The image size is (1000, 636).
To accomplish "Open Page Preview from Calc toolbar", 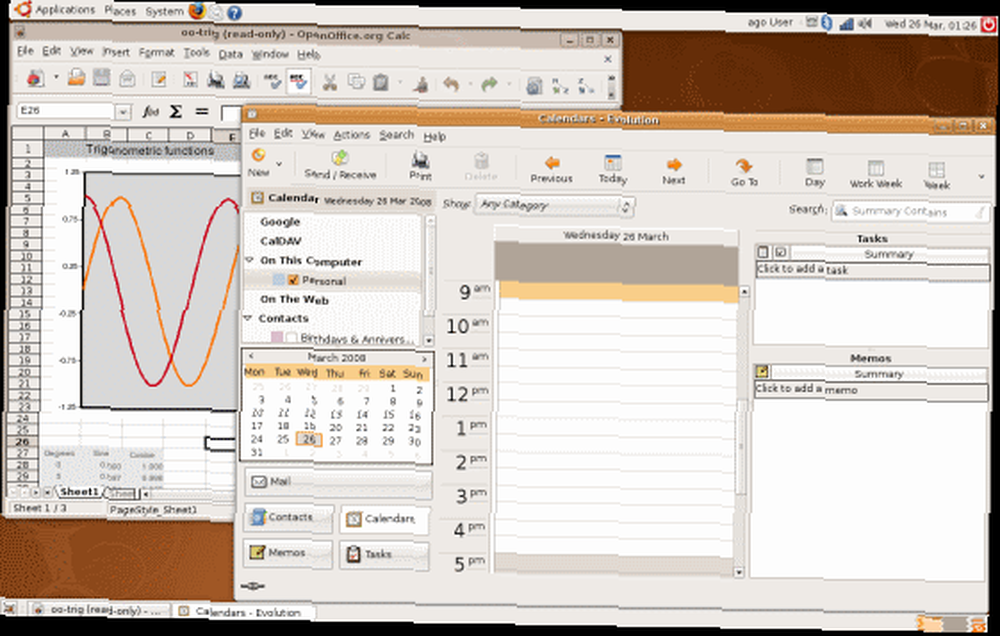I will tap(241, 80).
